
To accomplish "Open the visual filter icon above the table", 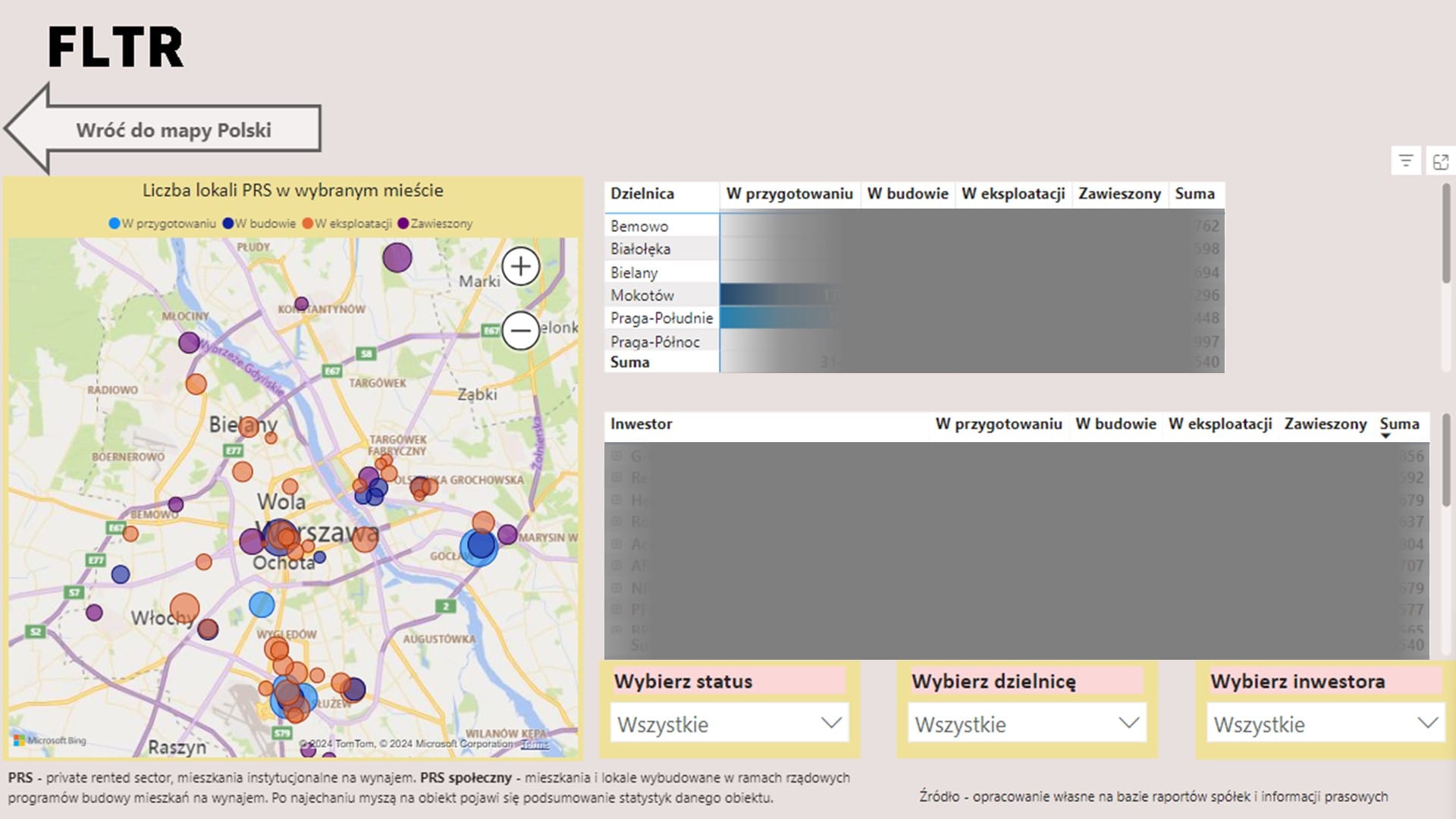I will tap(1405, 161).
